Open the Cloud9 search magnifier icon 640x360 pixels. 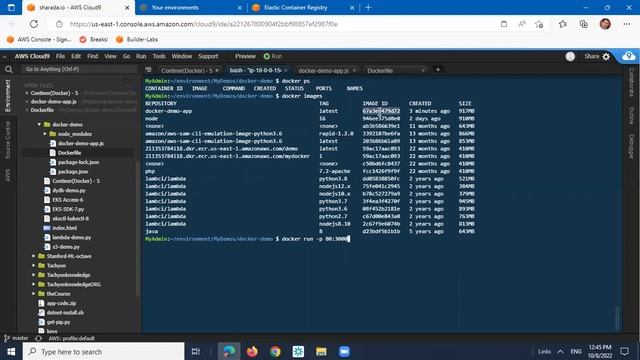point(9,69)
